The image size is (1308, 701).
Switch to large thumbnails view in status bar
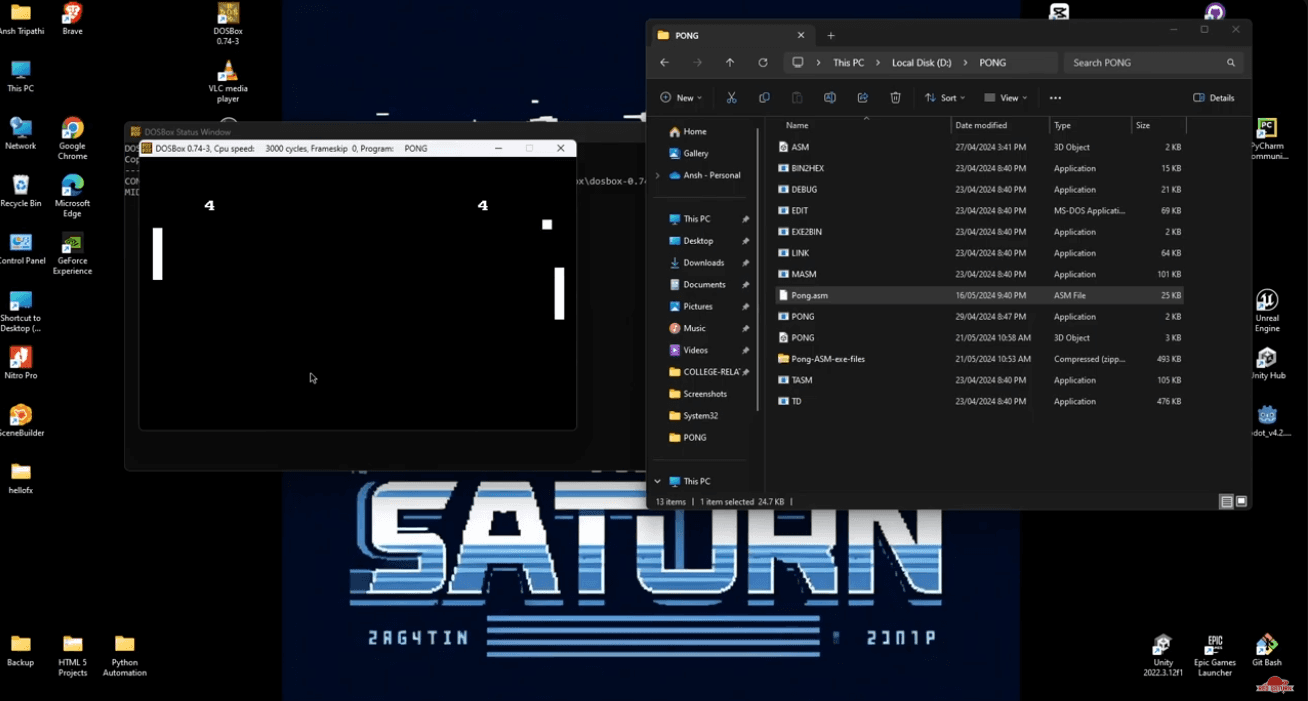coord(1241,502)
